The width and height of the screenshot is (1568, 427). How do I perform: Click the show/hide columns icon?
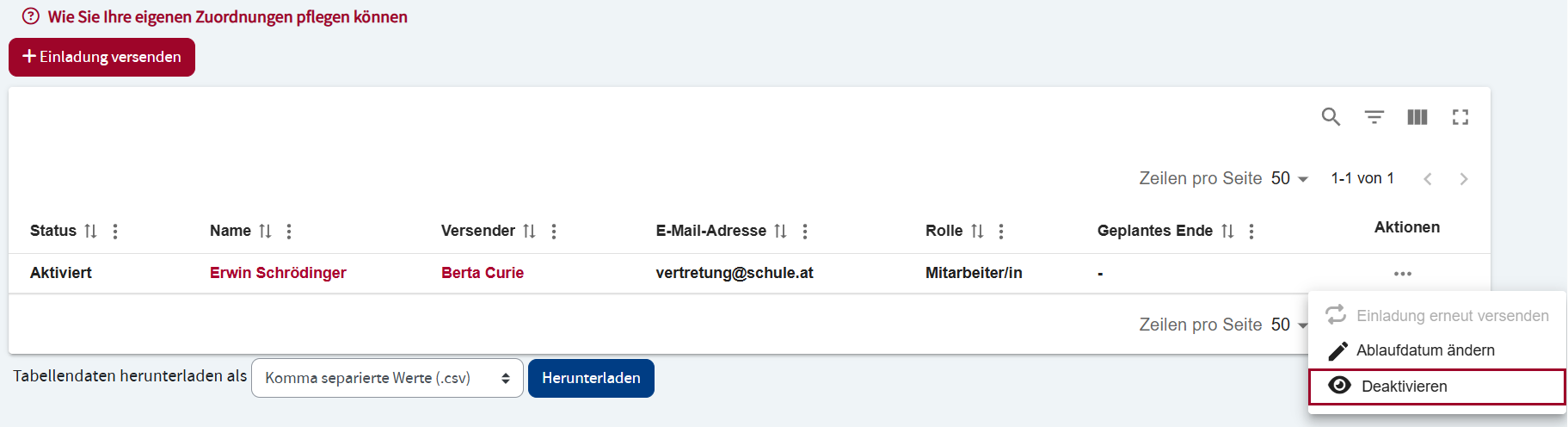point(1417,117)
